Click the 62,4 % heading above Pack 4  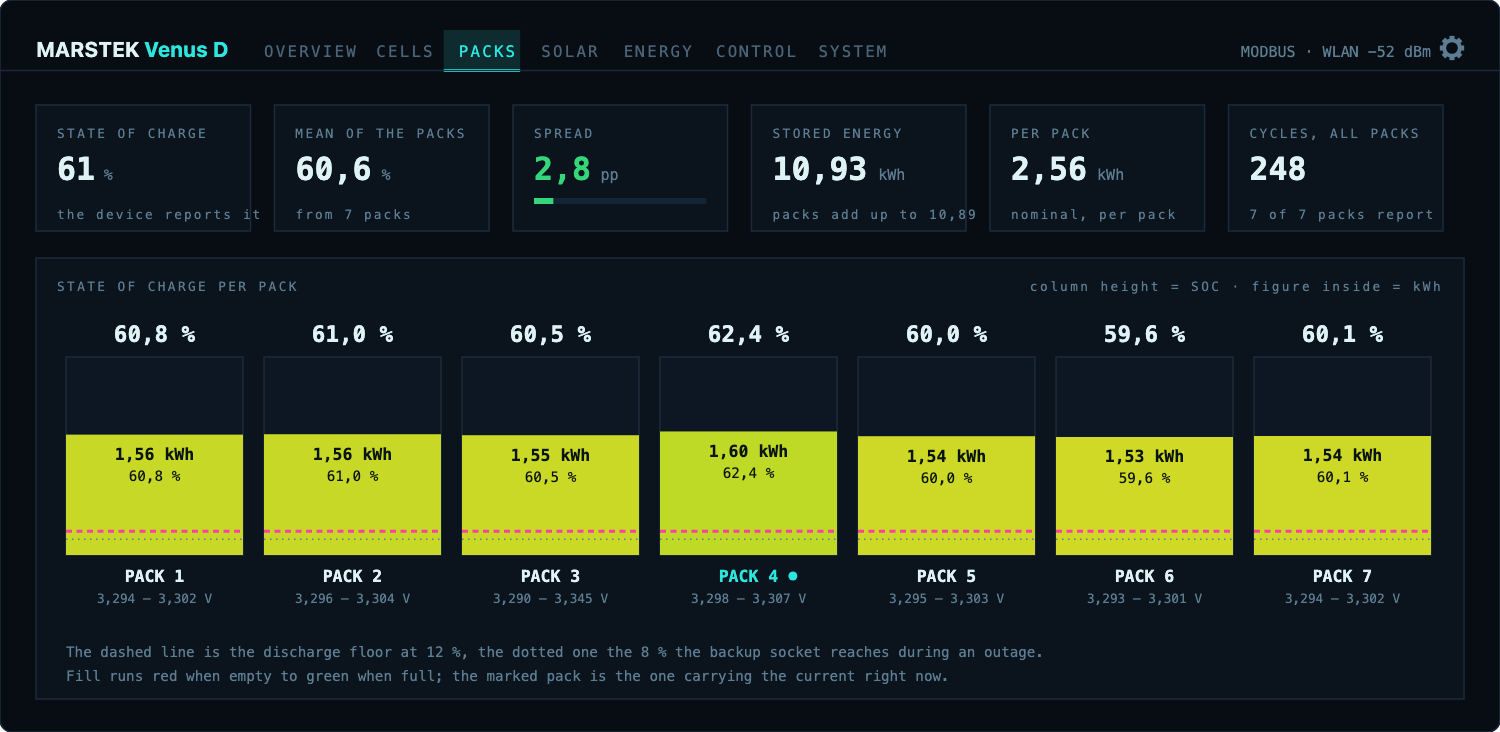tap(748, 334)
